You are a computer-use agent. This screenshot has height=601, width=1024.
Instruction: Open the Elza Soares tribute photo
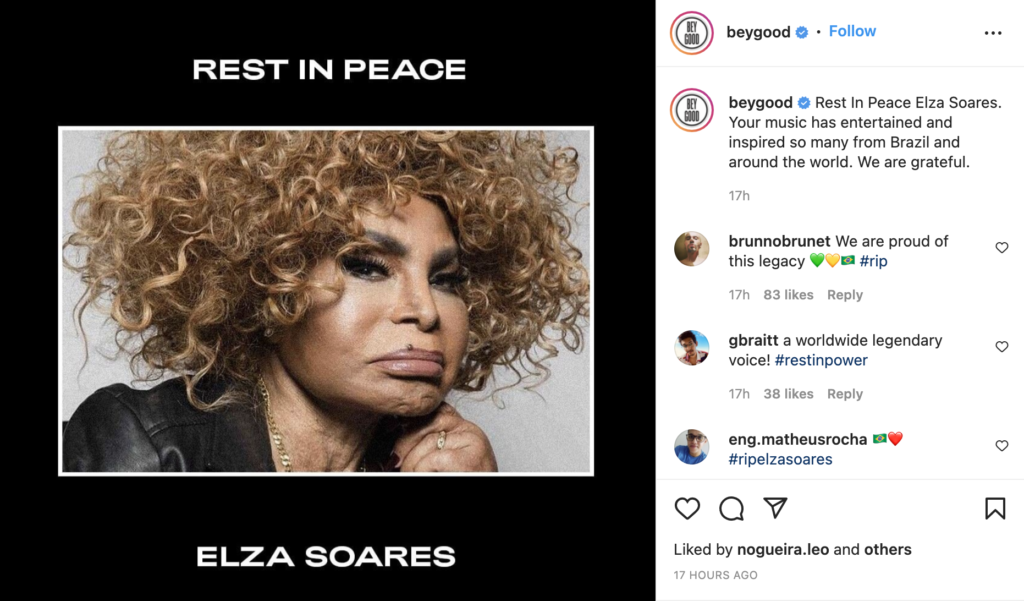(326, 301)
